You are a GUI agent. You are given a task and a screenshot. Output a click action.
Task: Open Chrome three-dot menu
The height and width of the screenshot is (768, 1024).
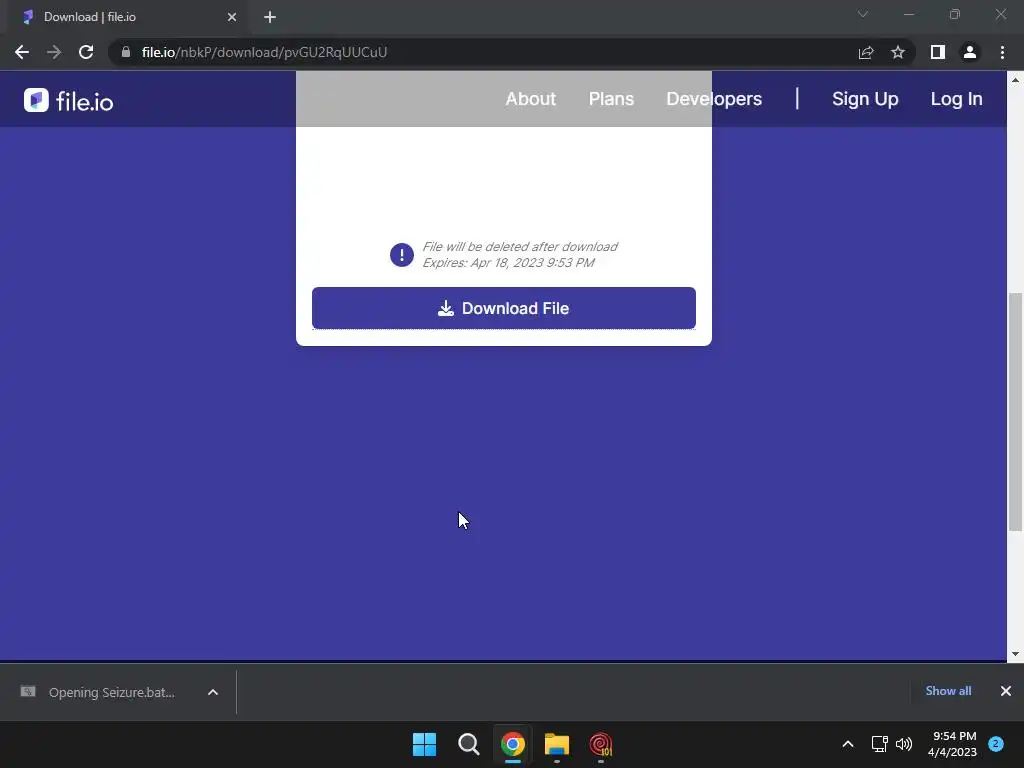(x=1002, y=52)
